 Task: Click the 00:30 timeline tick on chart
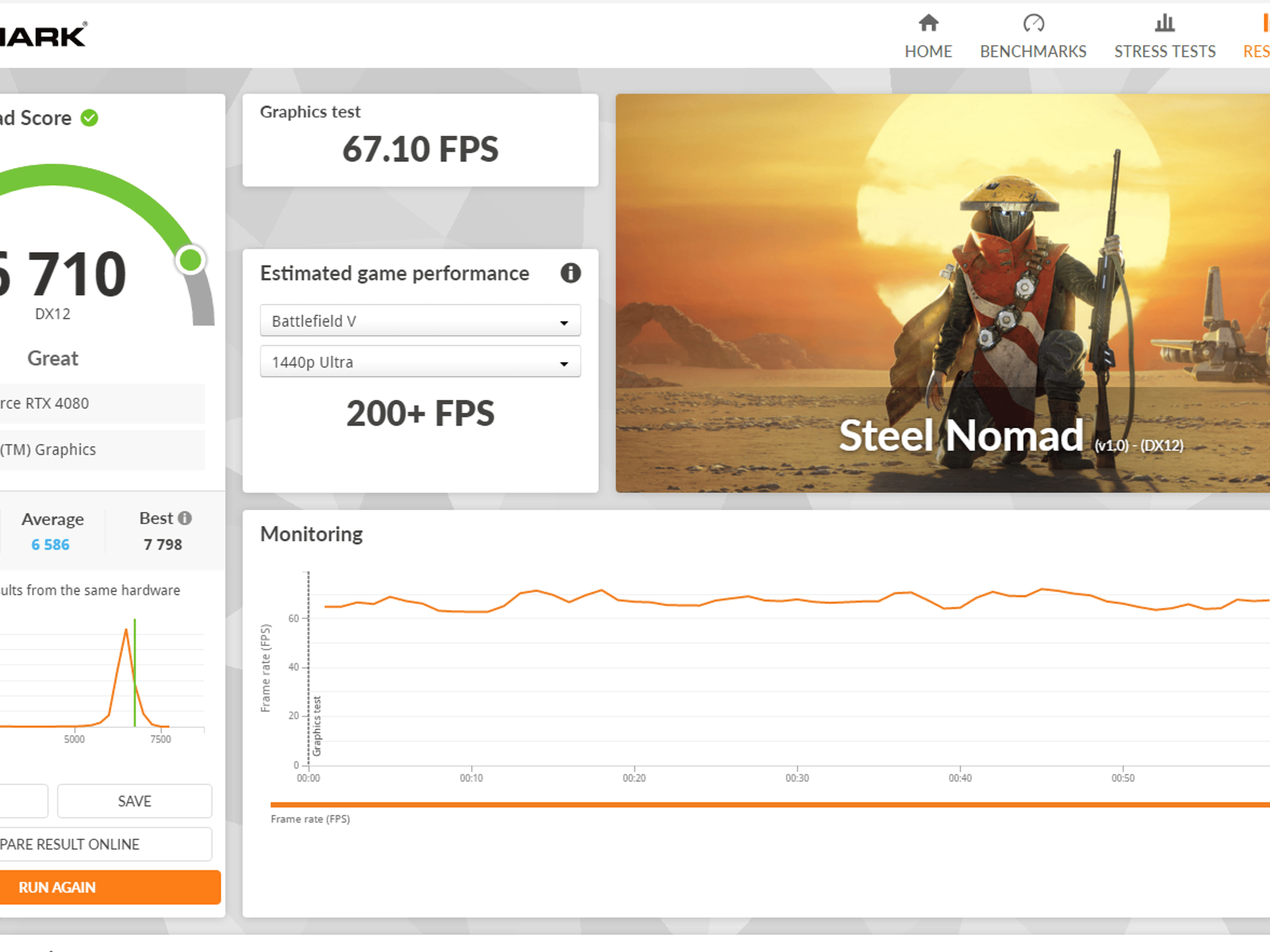[x=797, y=777]
